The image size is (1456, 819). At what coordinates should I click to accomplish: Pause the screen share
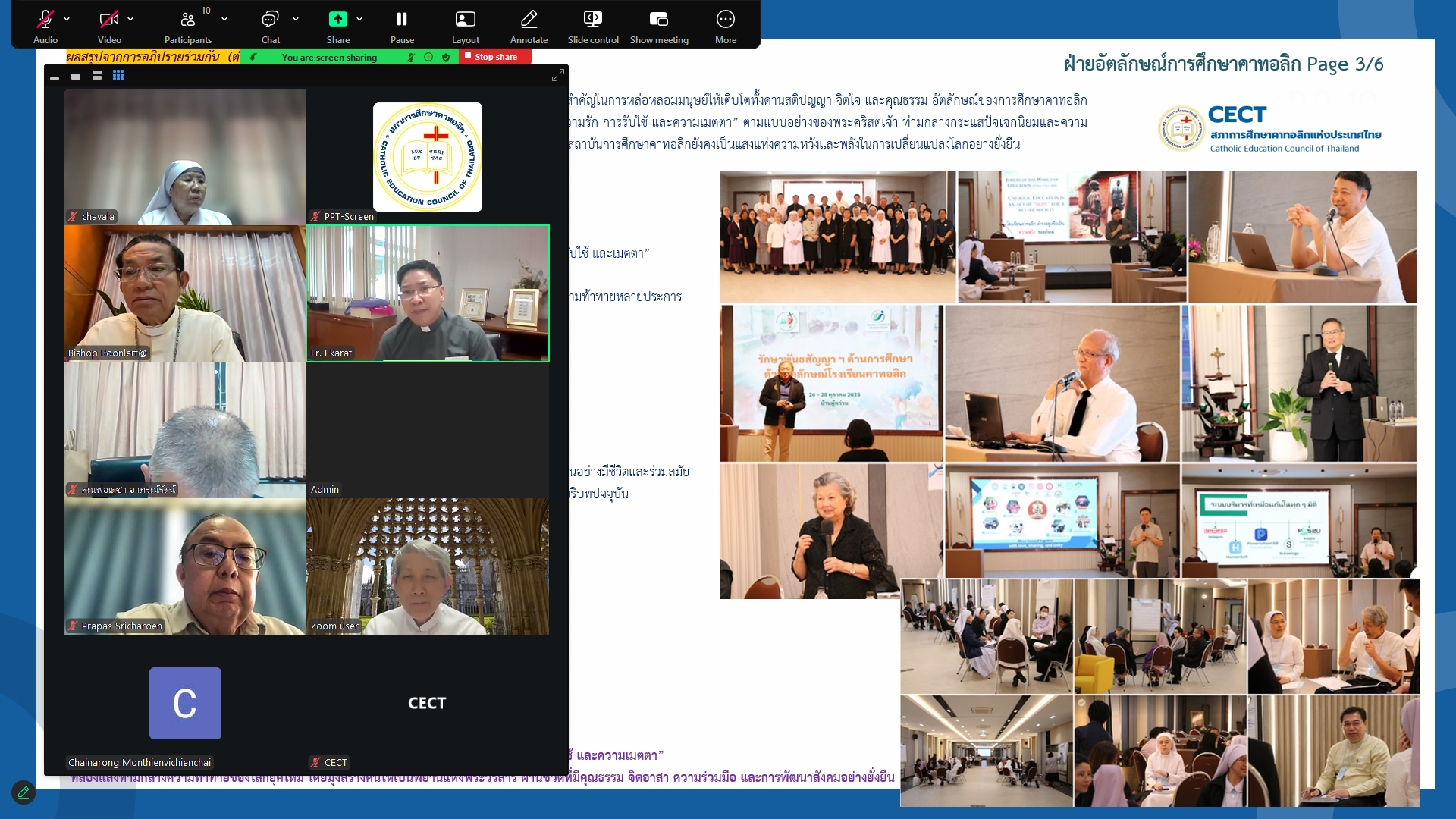point(402,20)
